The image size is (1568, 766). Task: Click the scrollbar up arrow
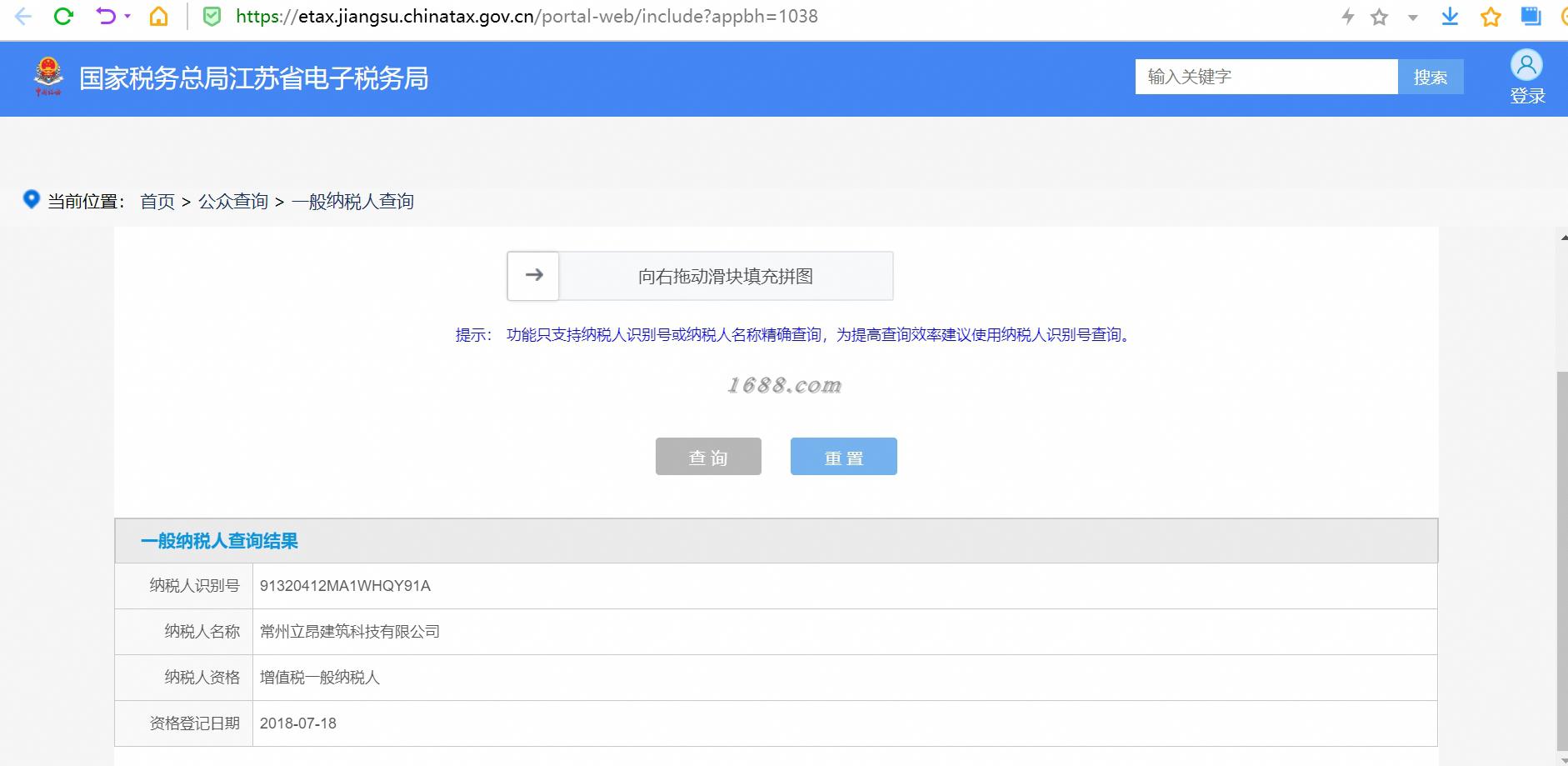[1562, 238]
